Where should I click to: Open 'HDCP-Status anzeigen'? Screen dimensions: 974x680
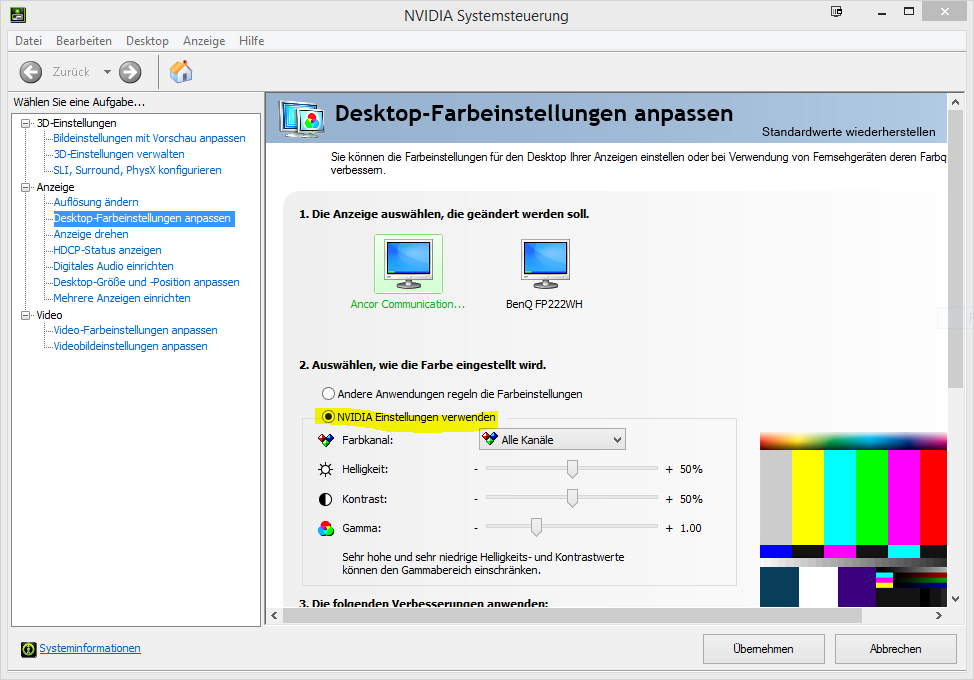point(107,250)
